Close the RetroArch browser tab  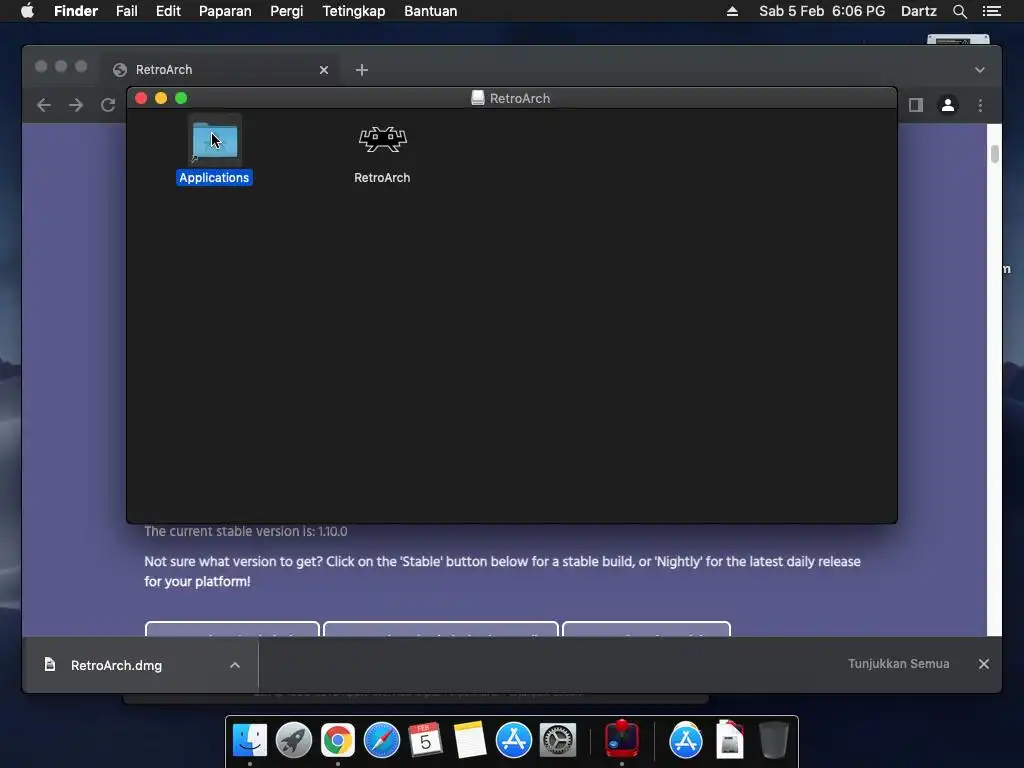[x=324, y=70]
